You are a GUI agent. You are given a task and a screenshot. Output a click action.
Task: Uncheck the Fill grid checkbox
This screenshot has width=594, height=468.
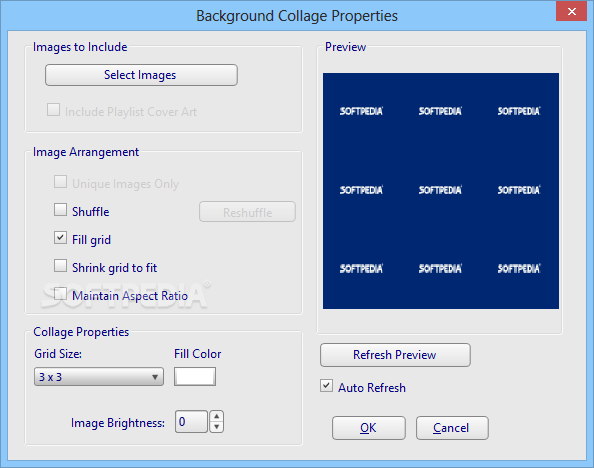pyautogui.click(x=60, y=238)
